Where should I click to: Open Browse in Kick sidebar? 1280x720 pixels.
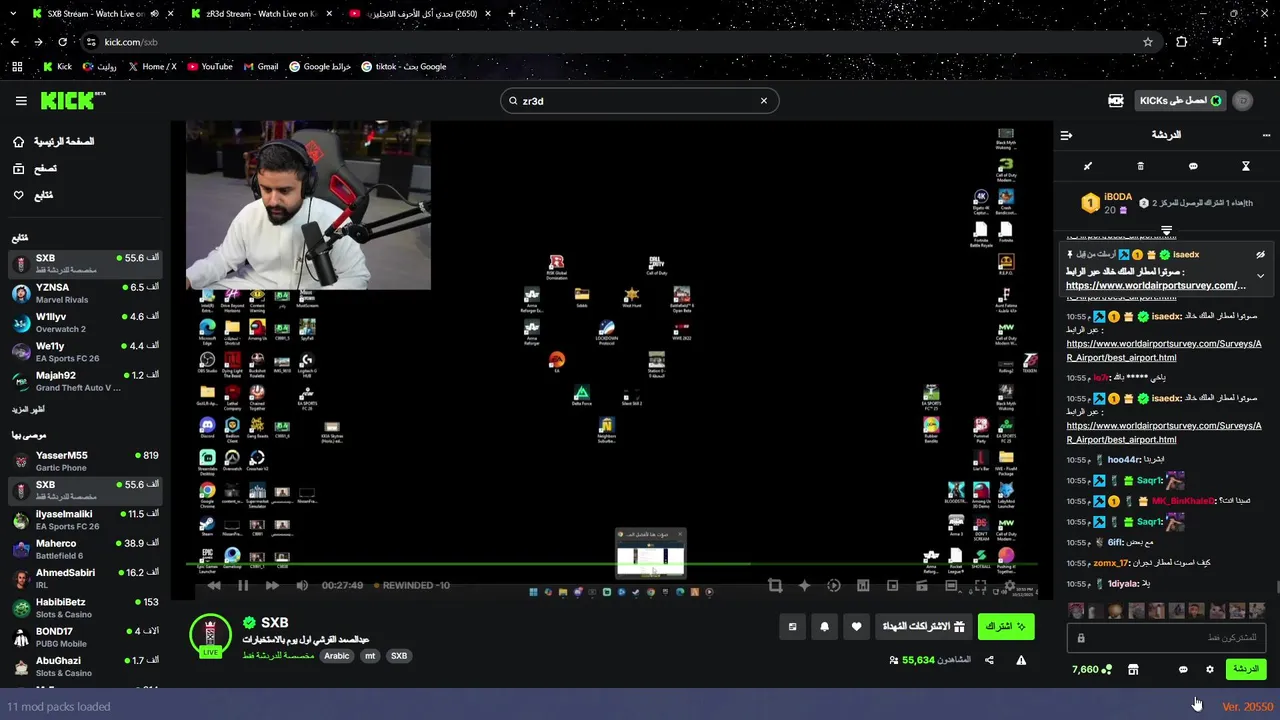pos(35,169)
